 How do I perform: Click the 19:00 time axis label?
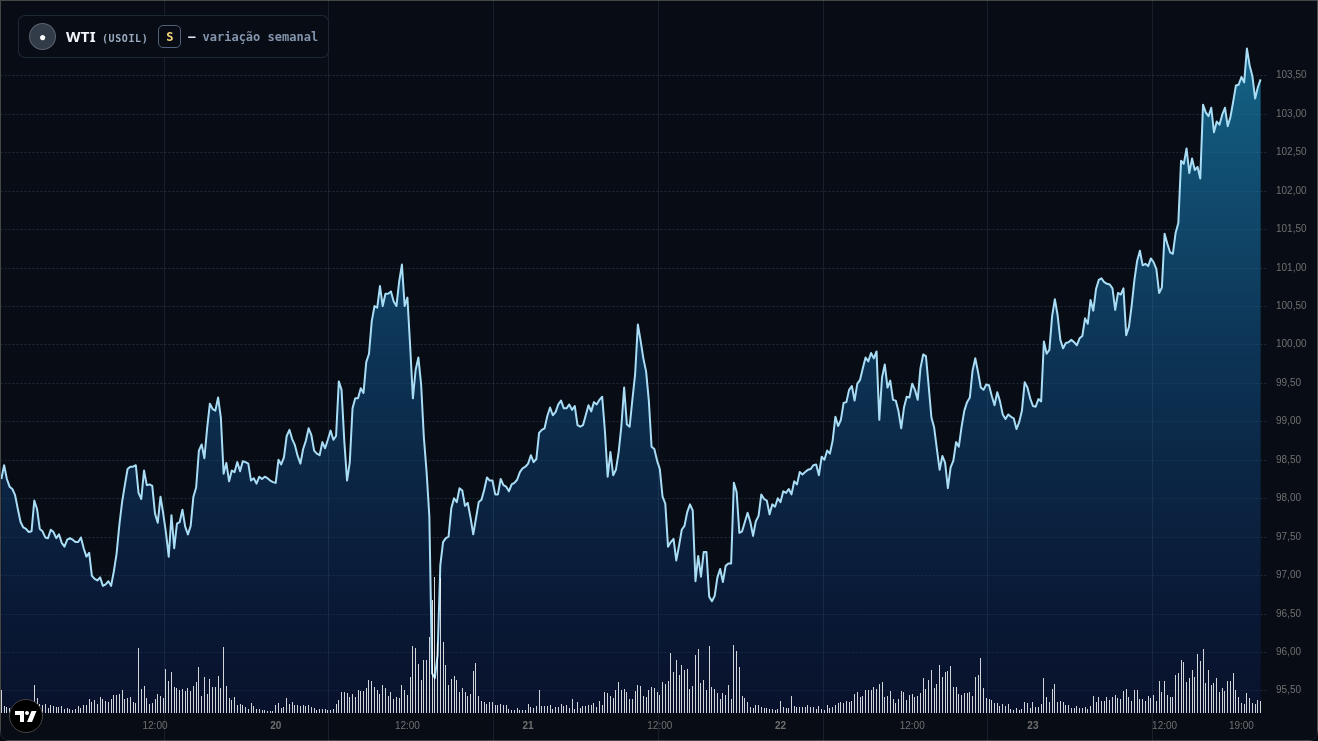[1241, 725]
